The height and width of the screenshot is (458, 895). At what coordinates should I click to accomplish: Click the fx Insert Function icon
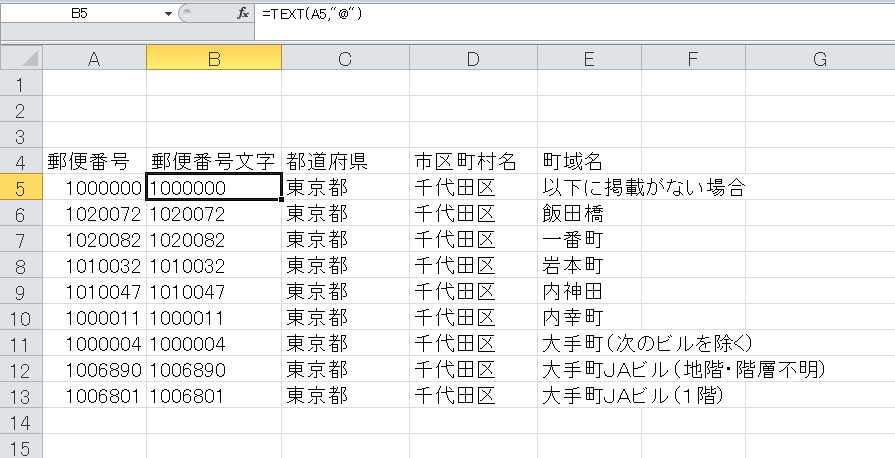tap(243, 14)
